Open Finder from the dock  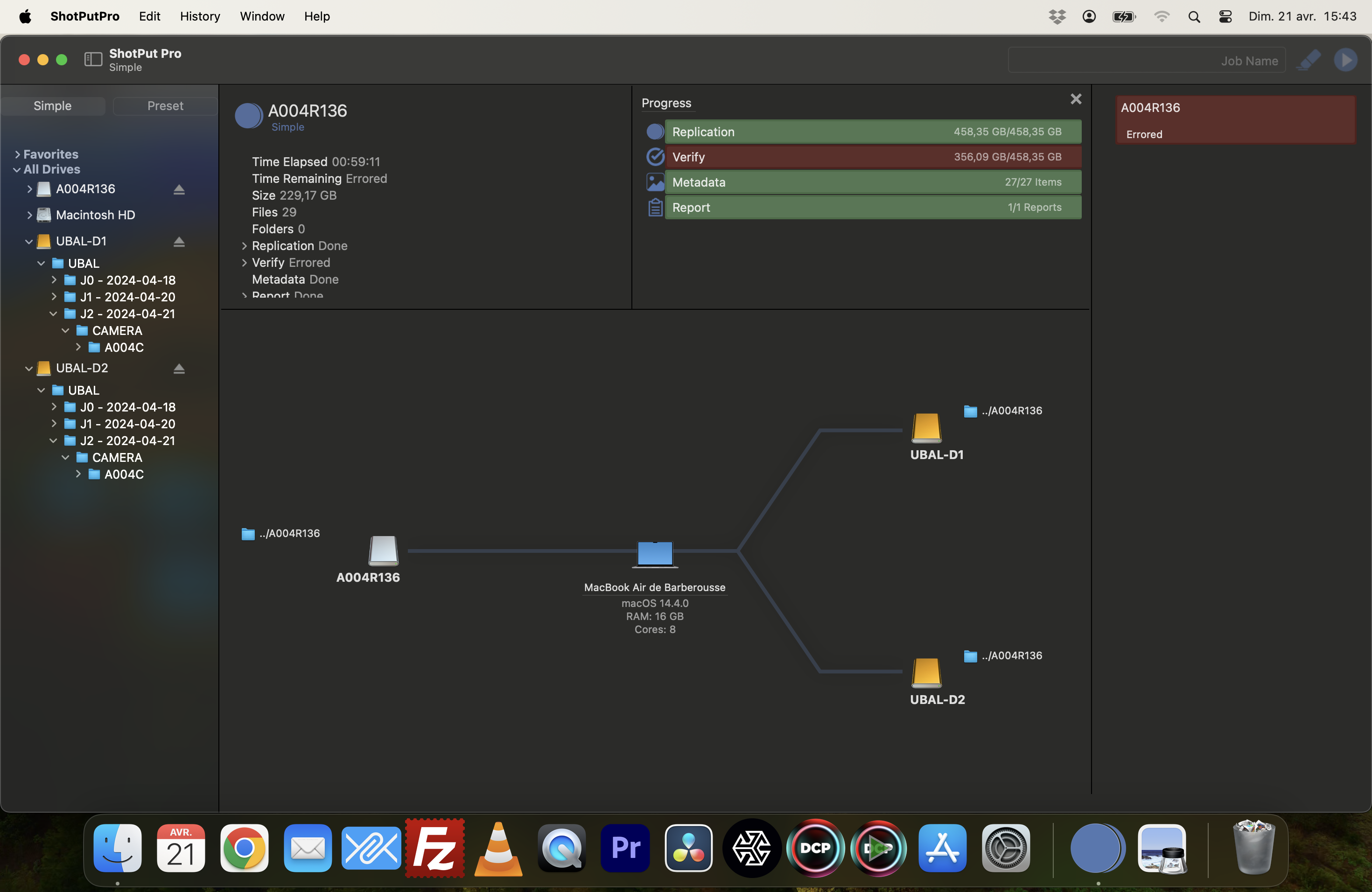[x=118, y=848]
